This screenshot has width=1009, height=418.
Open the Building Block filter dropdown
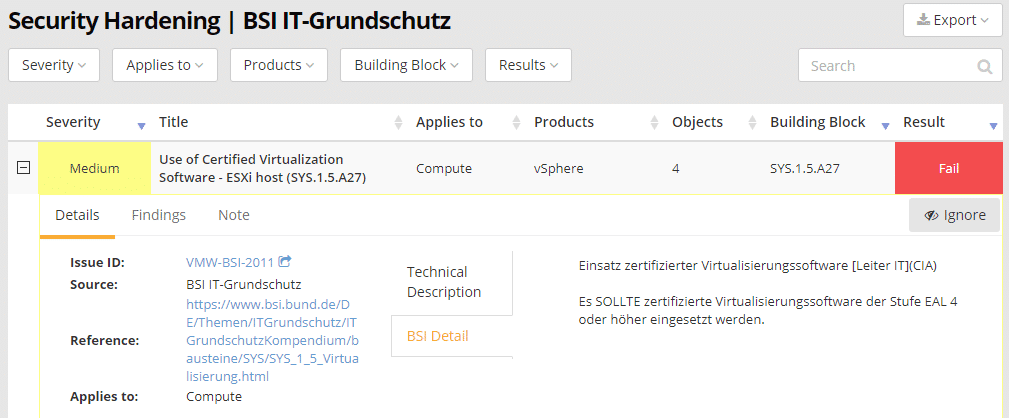[406, 65]
